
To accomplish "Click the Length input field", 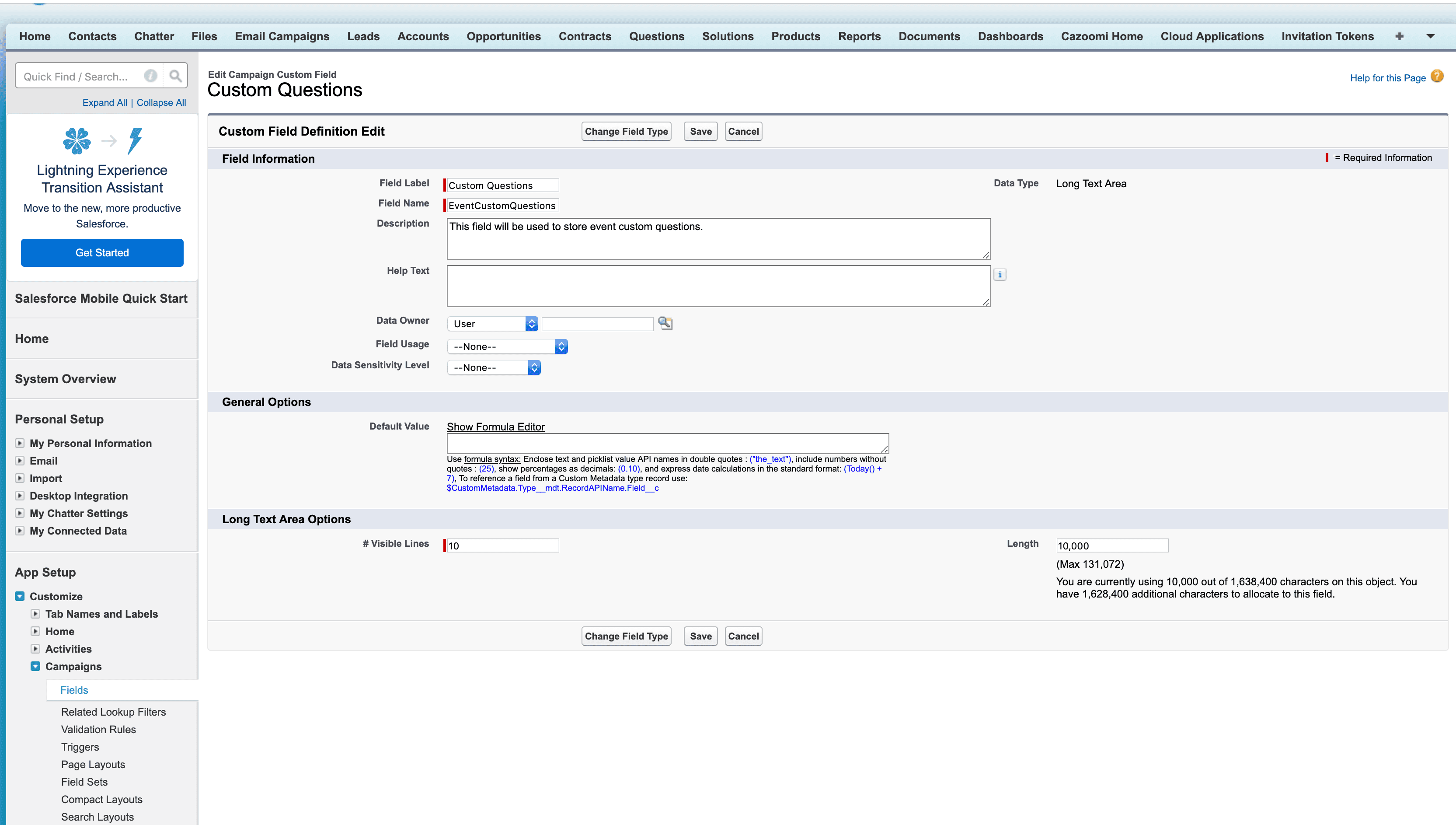I will (x=1112, y=545).
